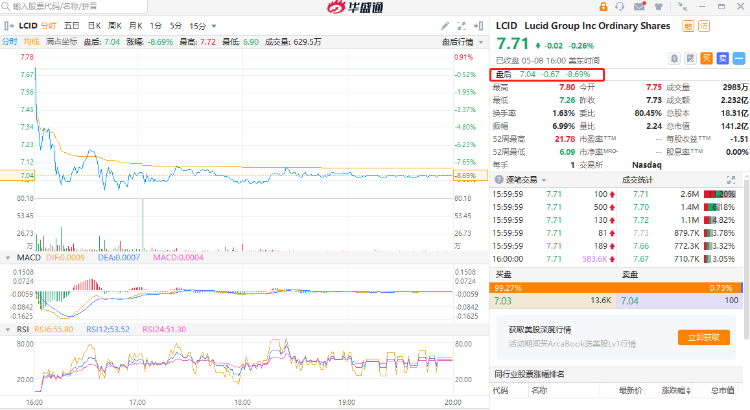This screenshot has height=410, width=750.
Task: Toggle 满占坐标 coordinate mode
Action: point(61,42)
